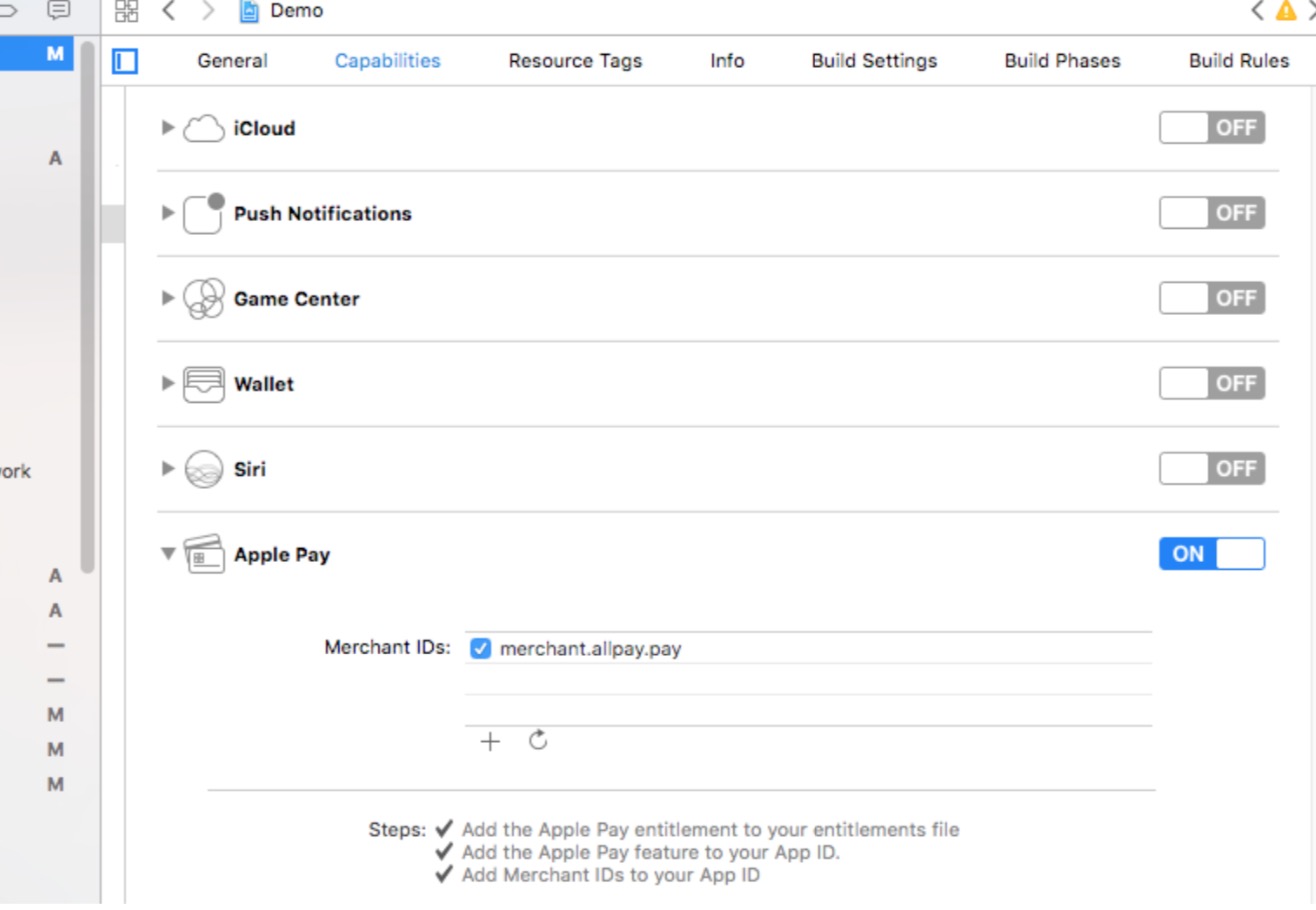
Task: Turn off the Apple Pay switch
Action: [x=1211, y=554]
